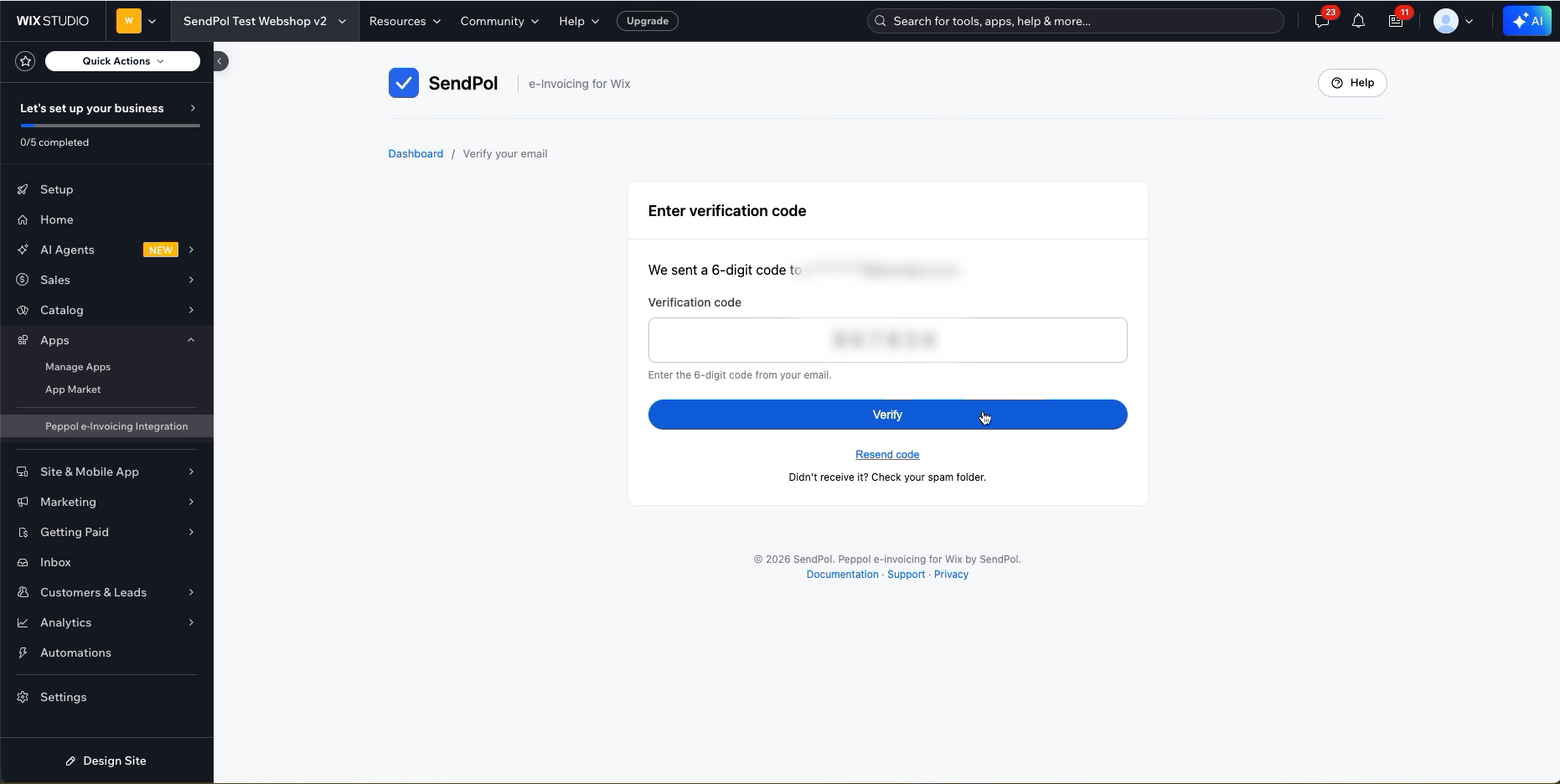This screenshot has height=784, width=1560.
Task: Click the SendPol checkmark logo
Action: click(404, 83)
